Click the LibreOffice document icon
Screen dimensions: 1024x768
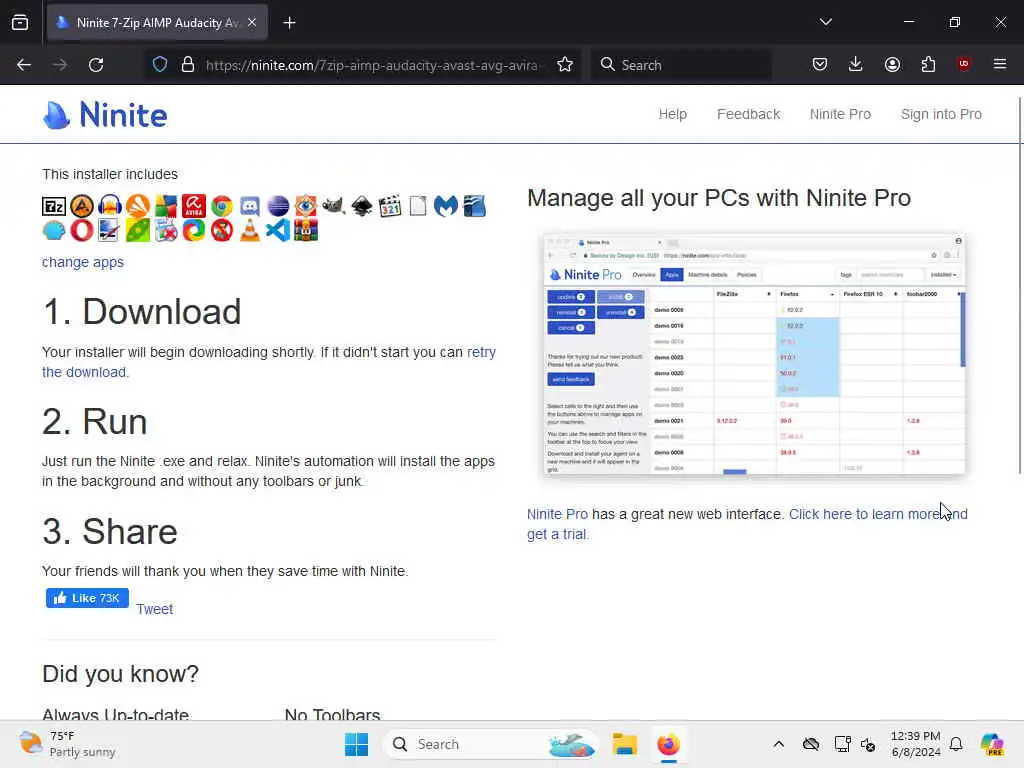418,206
